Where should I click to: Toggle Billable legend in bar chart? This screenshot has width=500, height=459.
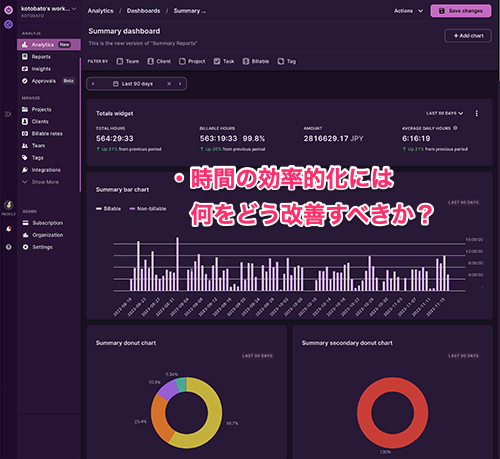[x=108, y=209]
